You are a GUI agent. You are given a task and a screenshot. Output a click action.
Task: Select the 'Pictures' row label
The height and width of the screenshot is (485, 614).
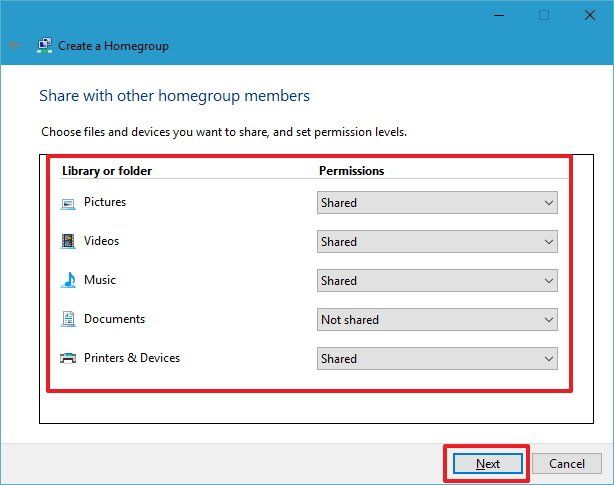105,202
